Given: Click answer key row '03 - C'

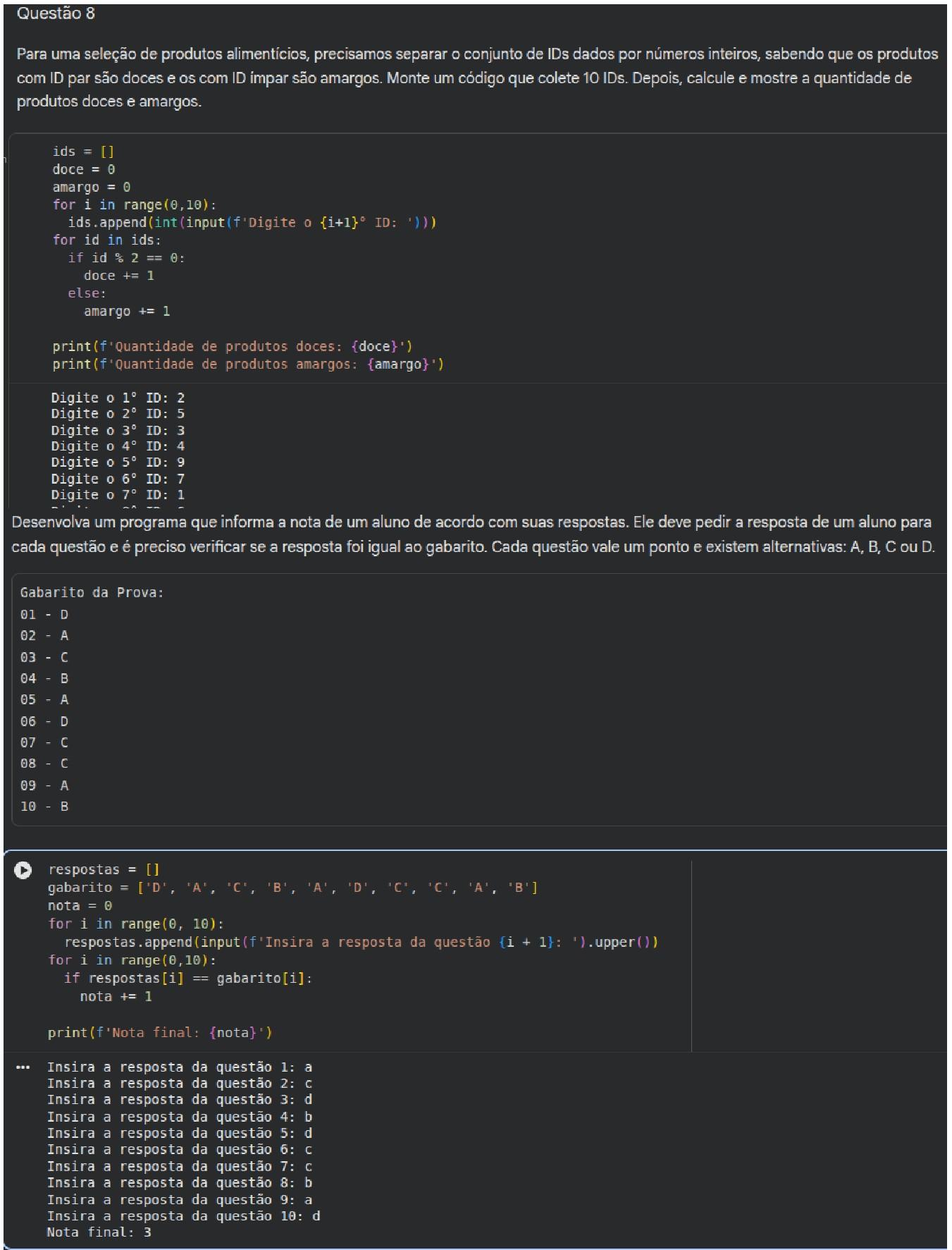Looking at the screenshot, I should pyautogui.click(x=44, y=658).
